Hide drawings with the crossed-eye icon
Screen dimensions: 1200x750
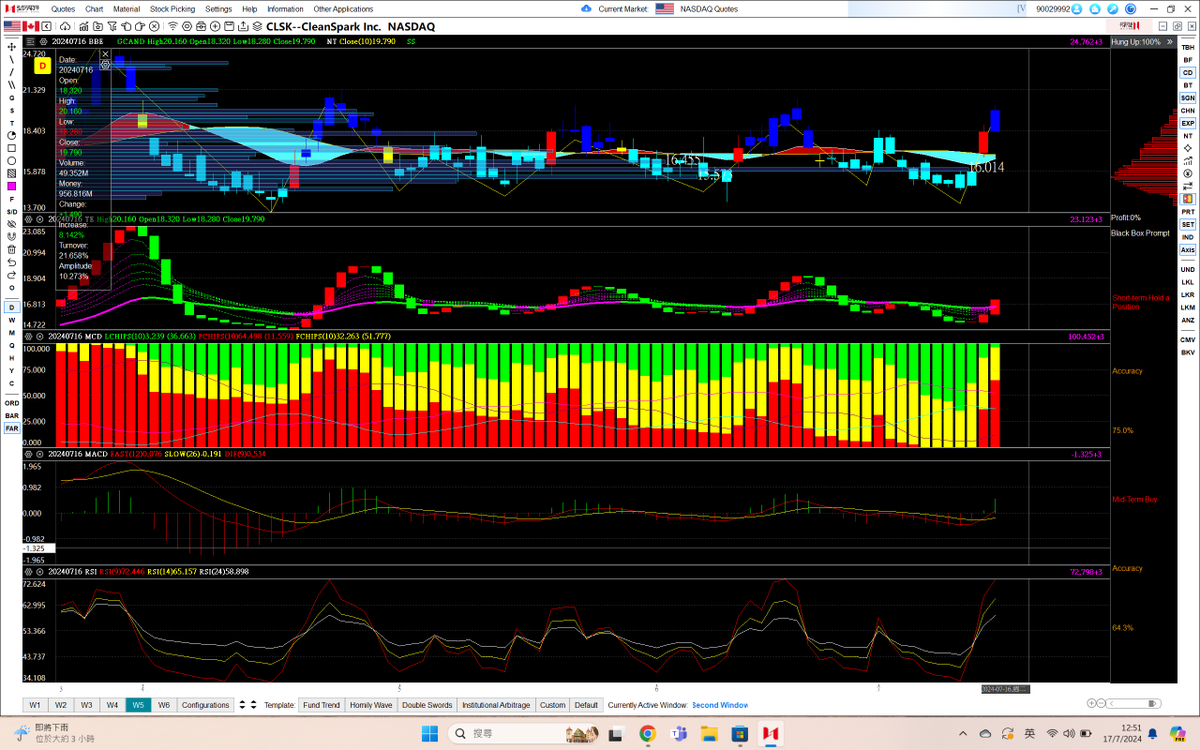[12, 224]
